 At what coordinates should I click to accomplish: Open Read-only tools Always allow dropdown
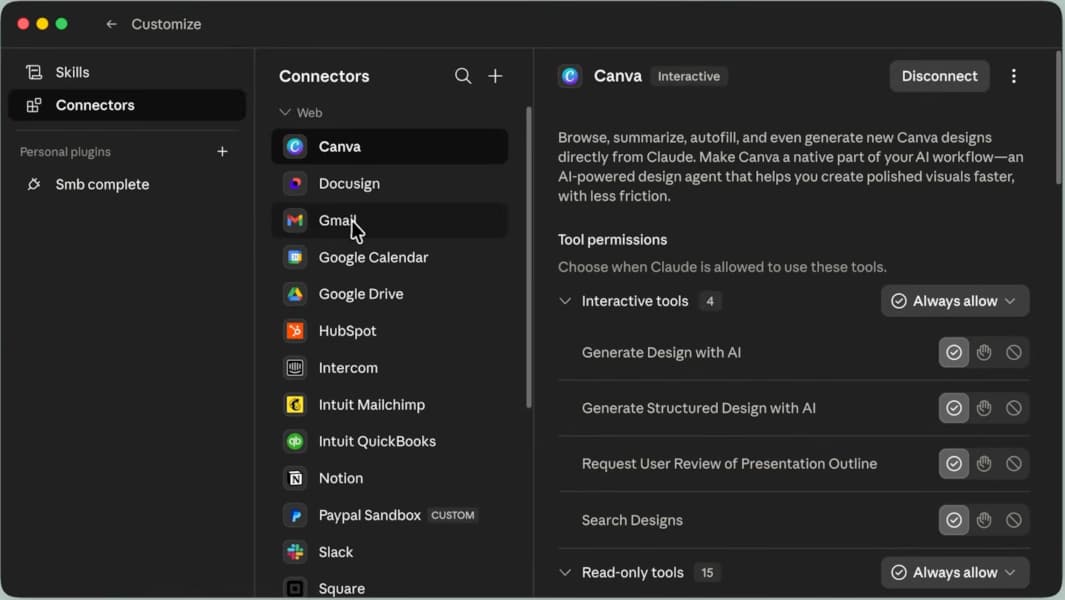coord(955,573)
